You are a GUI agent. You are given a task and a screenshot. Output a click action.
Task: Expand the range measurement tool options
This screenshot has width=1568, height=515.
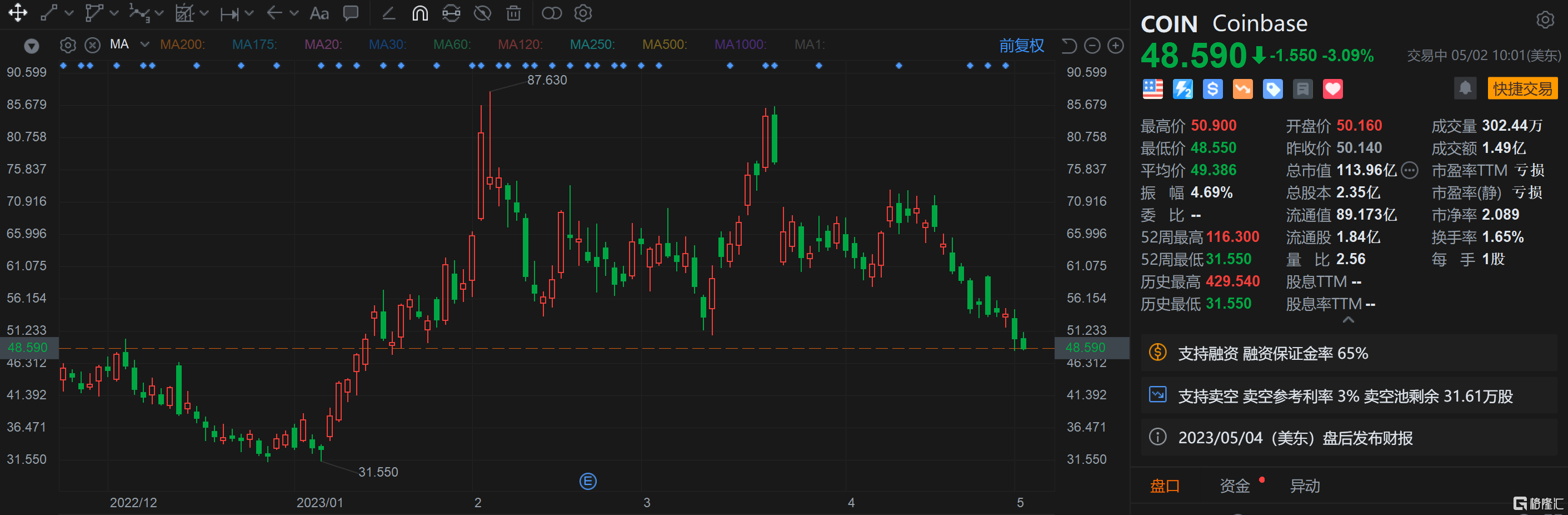[248, 13]
